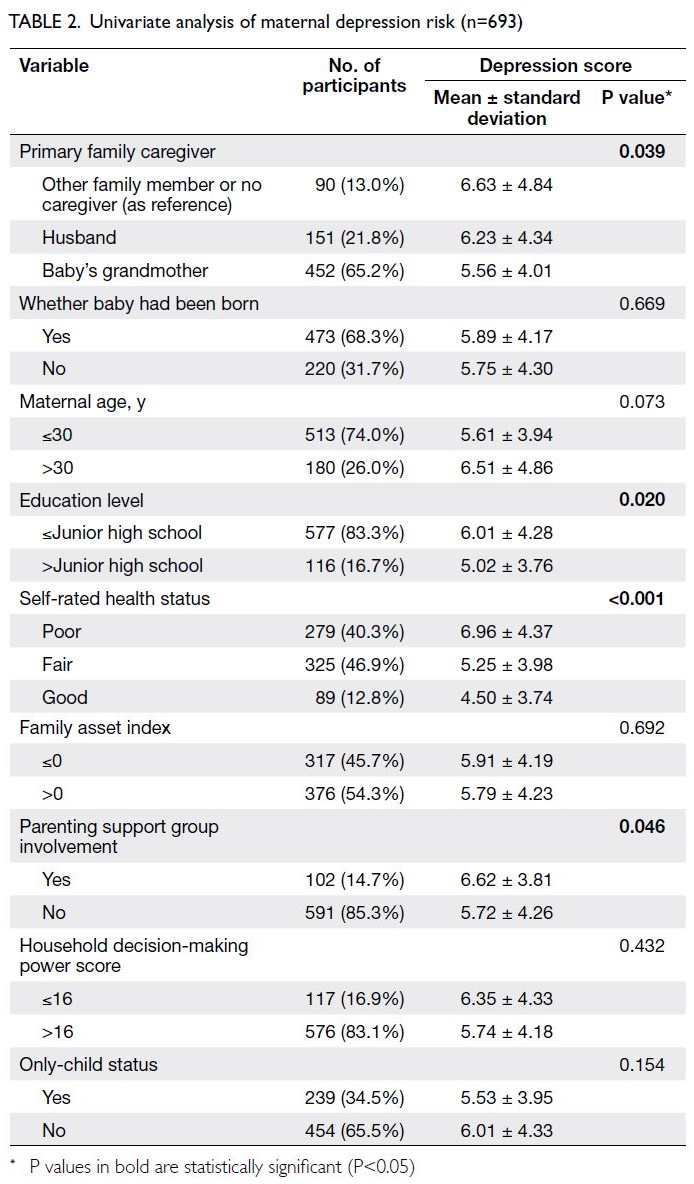Image resolution: width=694 pixels, height=1184 pixels.
Task: Click the footnote about bold P values
Action: pyautogui.click(x=214, y=1167)
